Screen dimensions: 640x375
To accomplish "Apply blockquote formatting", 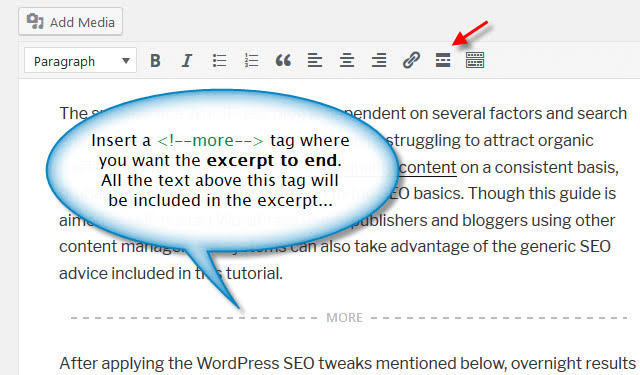I will [283, 60].
